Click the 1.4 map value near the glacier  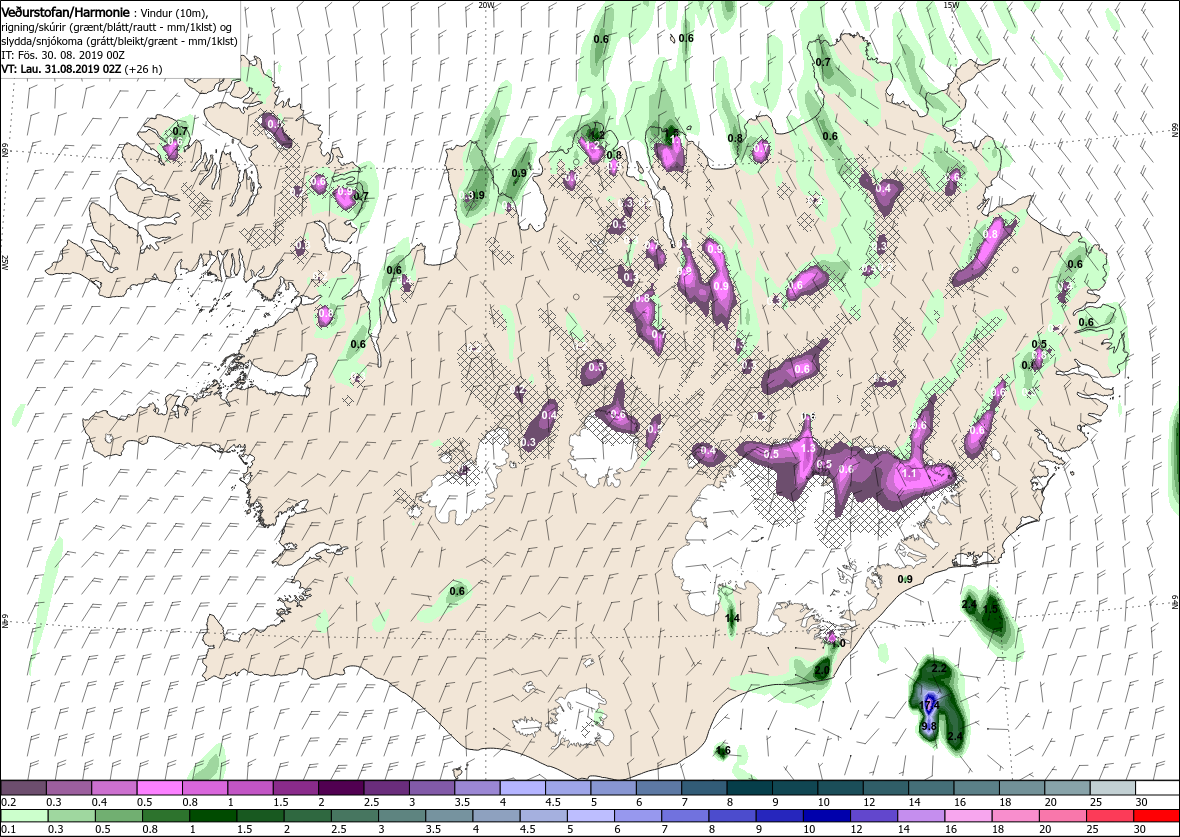(732, 619)
